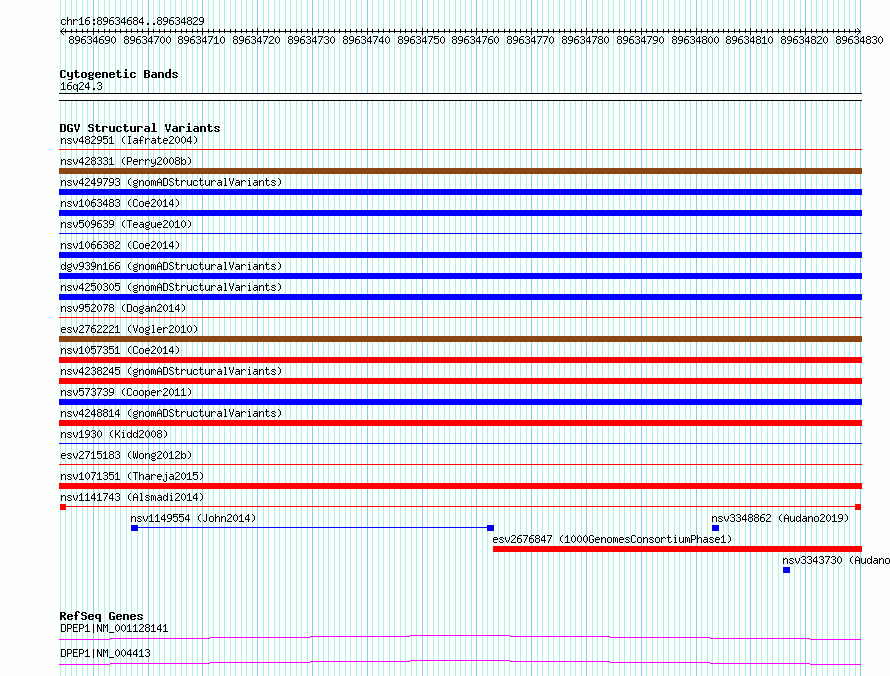Select the red bar below nsv4248814
The width and height of the screenshot is (890, 676).
pyautogui.click(x=460, y=423)
